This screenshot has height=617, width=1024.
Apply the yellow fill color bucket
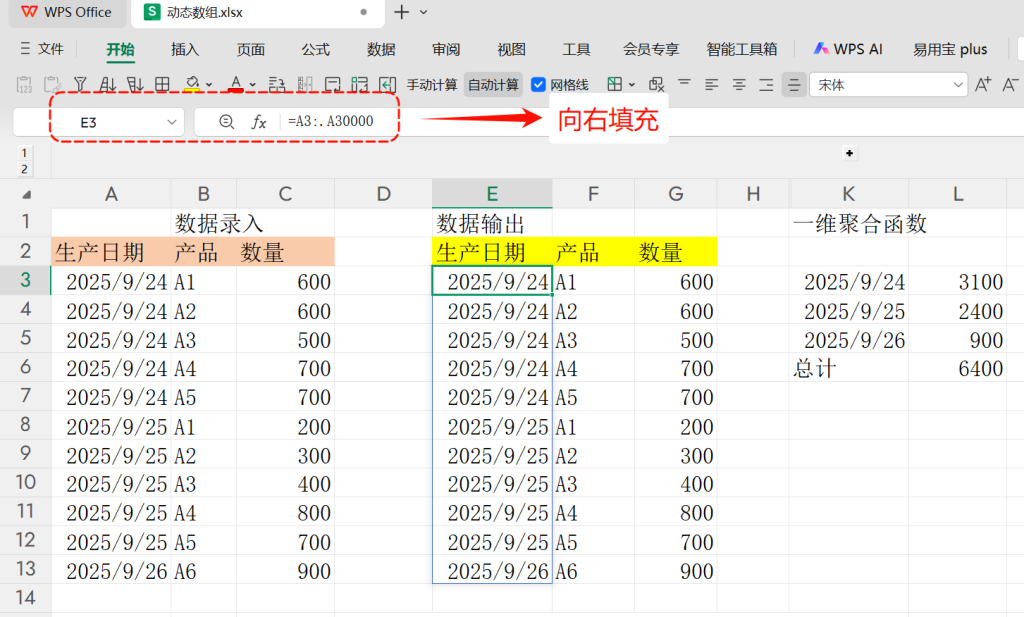[x=192, y=85]
